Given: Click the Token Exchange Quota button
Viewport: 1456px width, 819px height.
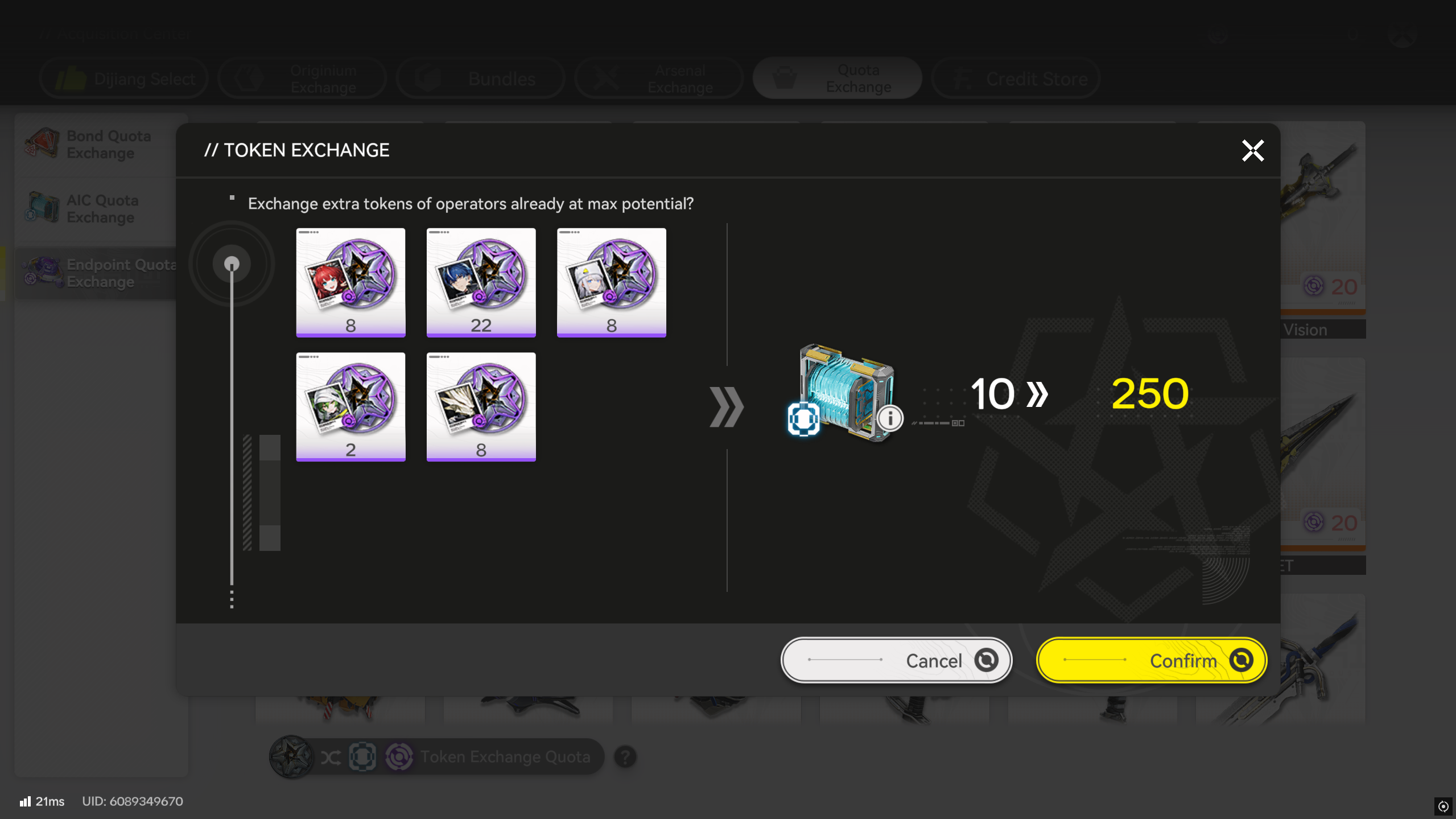Looking at the screenshot, I should [436, 757].
